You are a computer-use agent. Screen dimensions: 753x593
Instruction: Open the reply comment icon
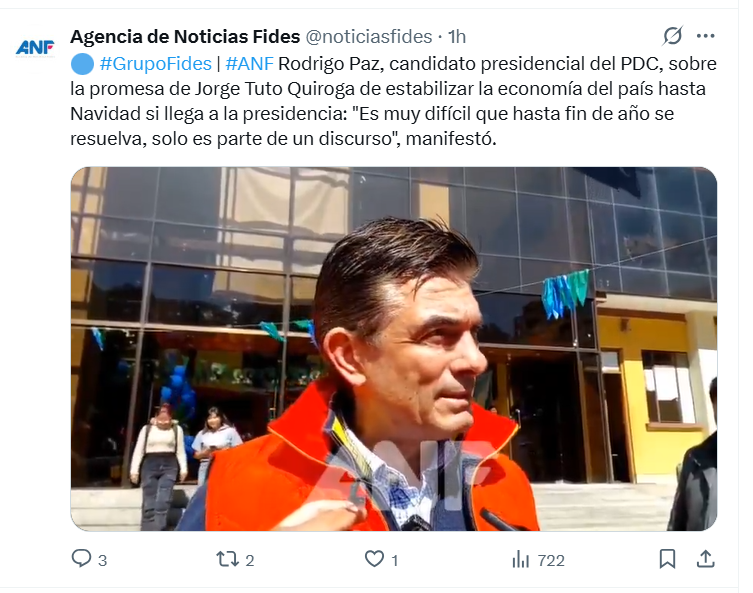tap(81, 559)
